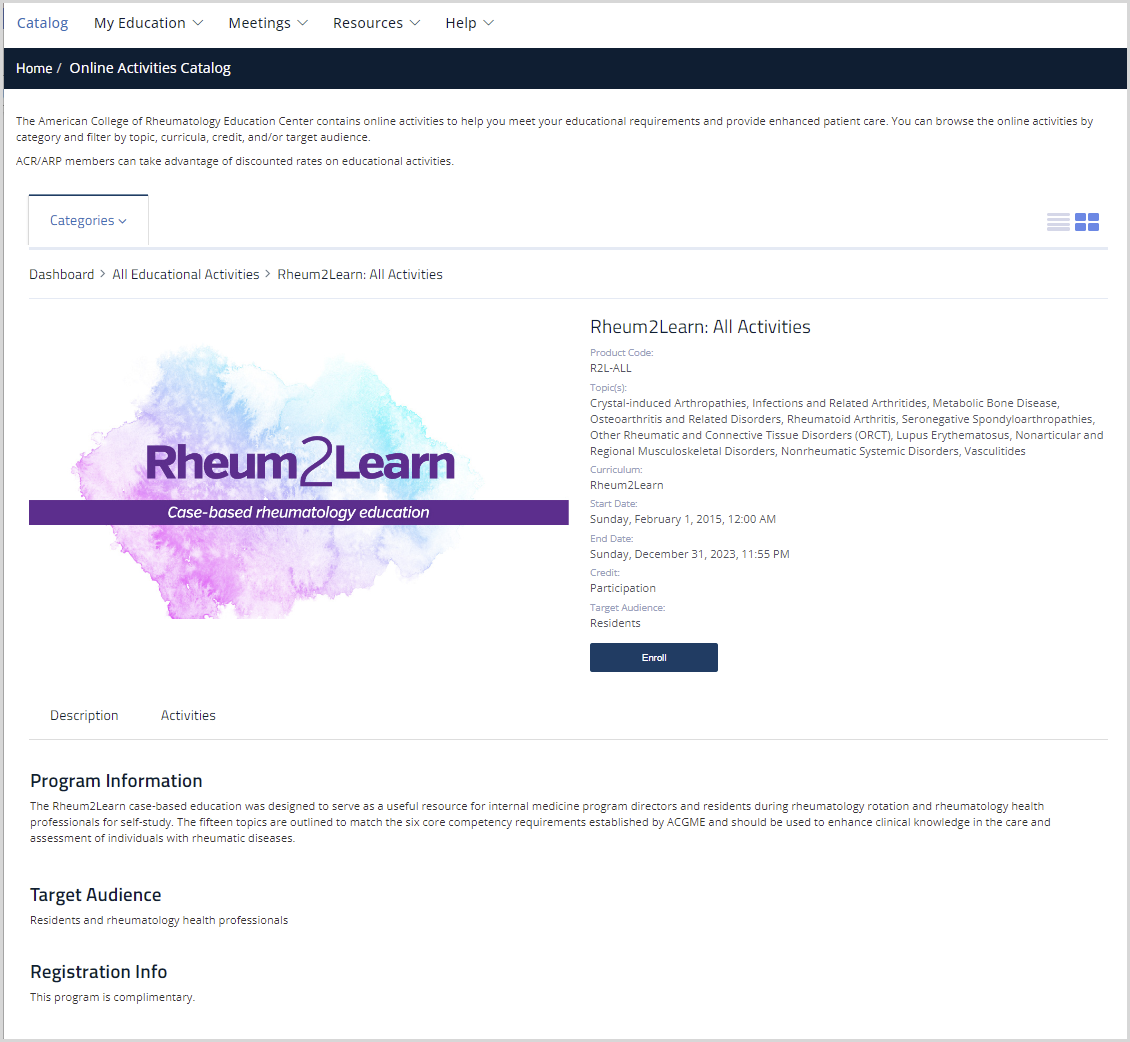Select the Rheum2Learn: All Activities heading
1130x1042 pixels.
[700, 327]
